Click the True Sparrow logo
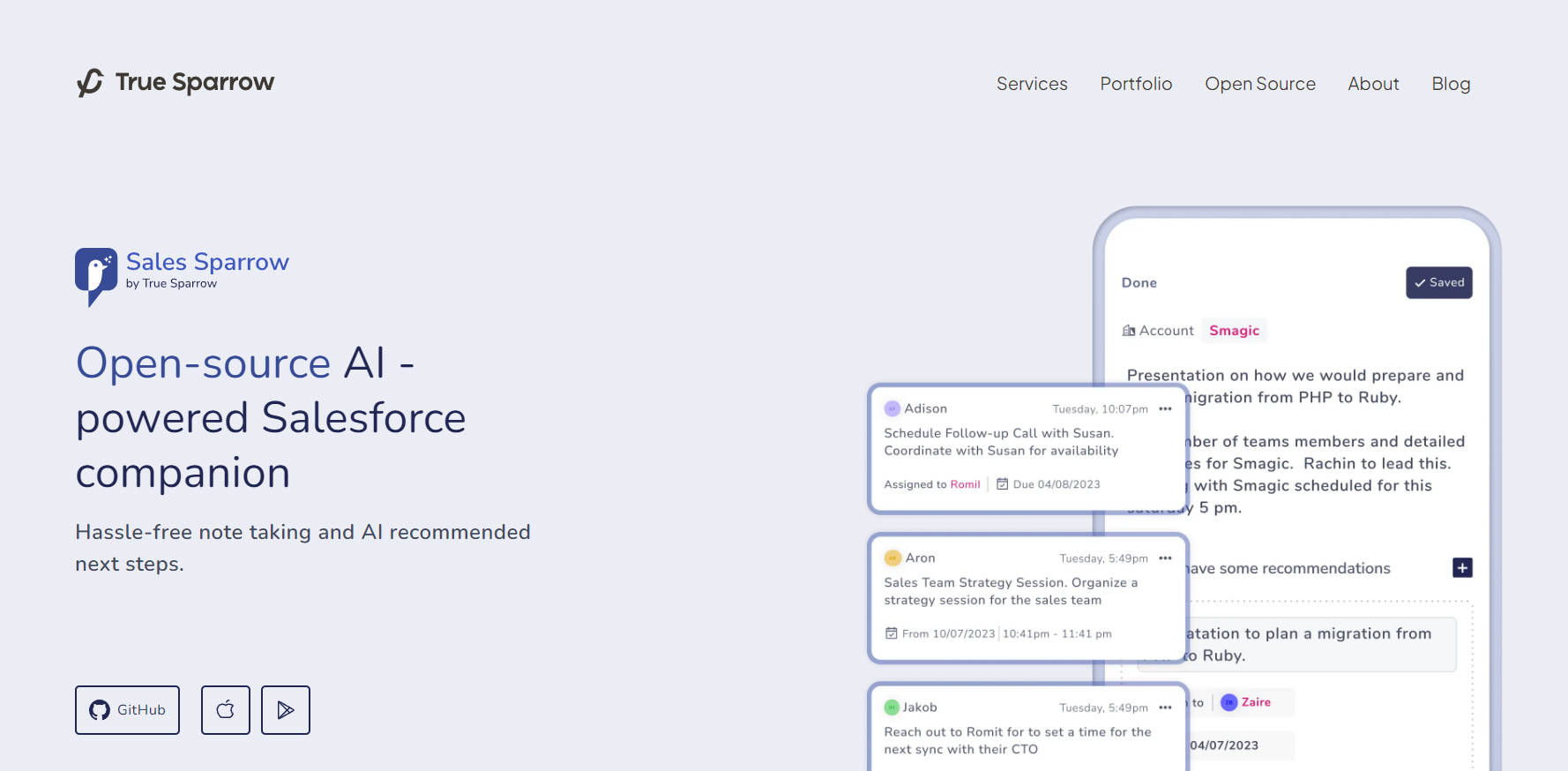This screenshot has height=771, width=1568. tap(175, 82)
